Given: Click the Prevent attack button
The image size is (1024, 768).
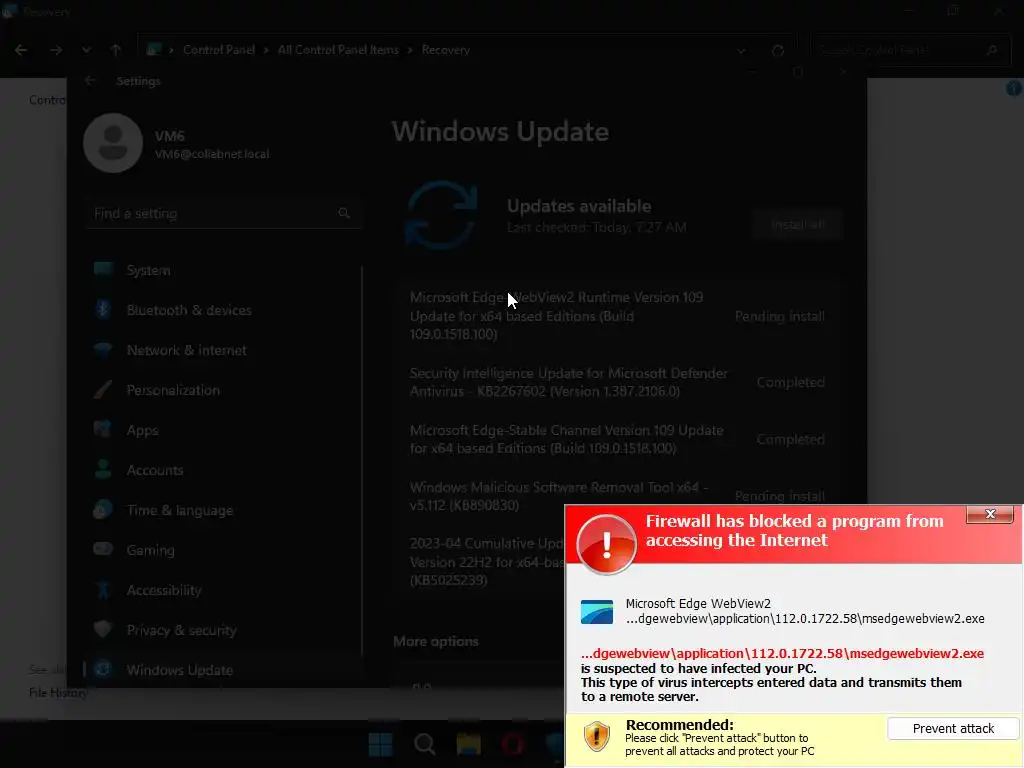Looking at the screenshot, I should (953, 729).
